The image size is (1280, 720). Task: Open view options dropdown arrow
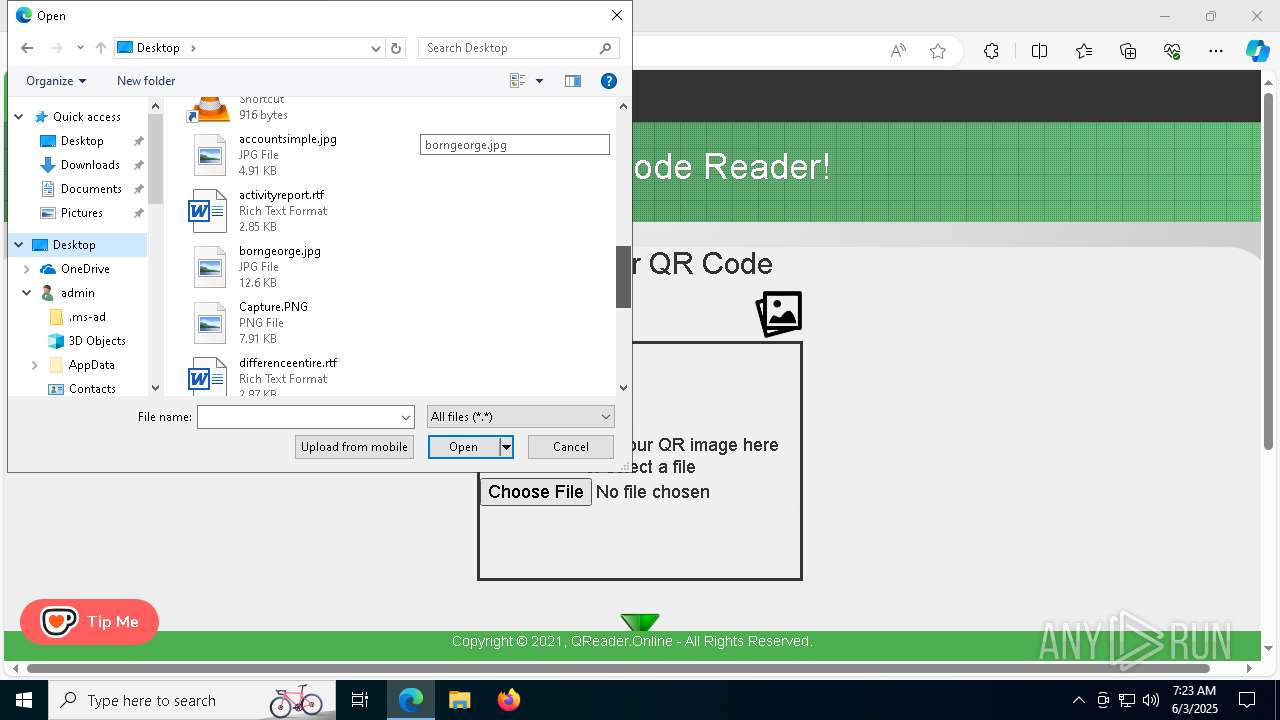(x=539, y=81)
